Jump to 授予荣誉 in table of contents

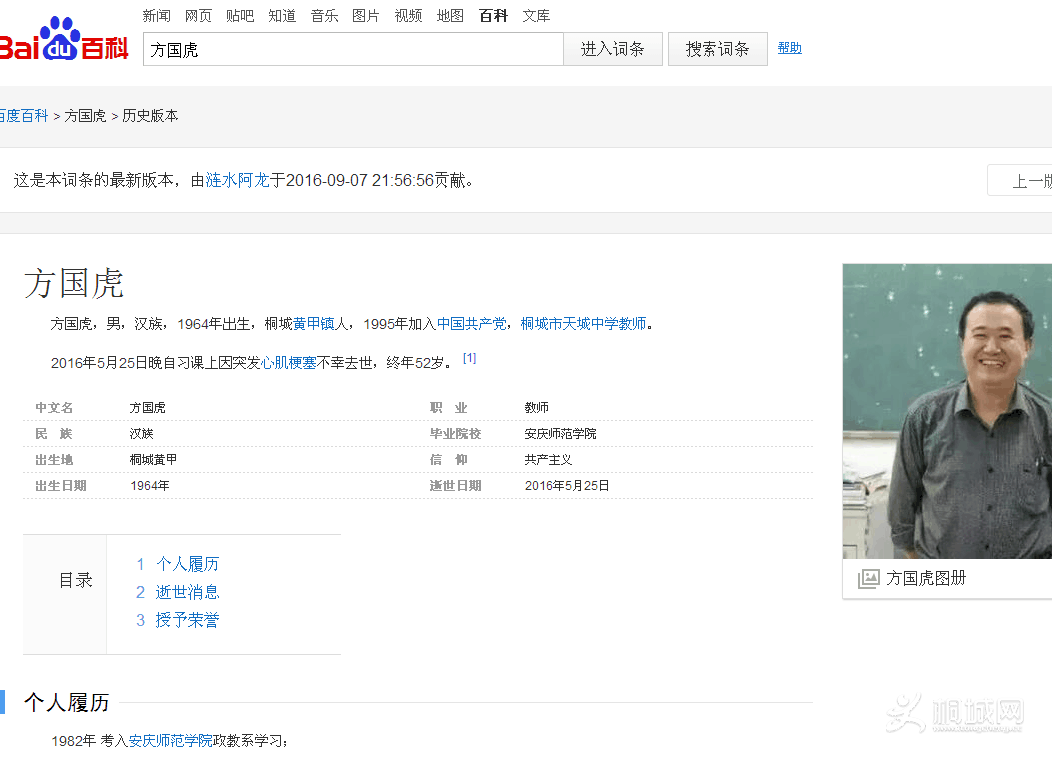(x=187, y=620)
